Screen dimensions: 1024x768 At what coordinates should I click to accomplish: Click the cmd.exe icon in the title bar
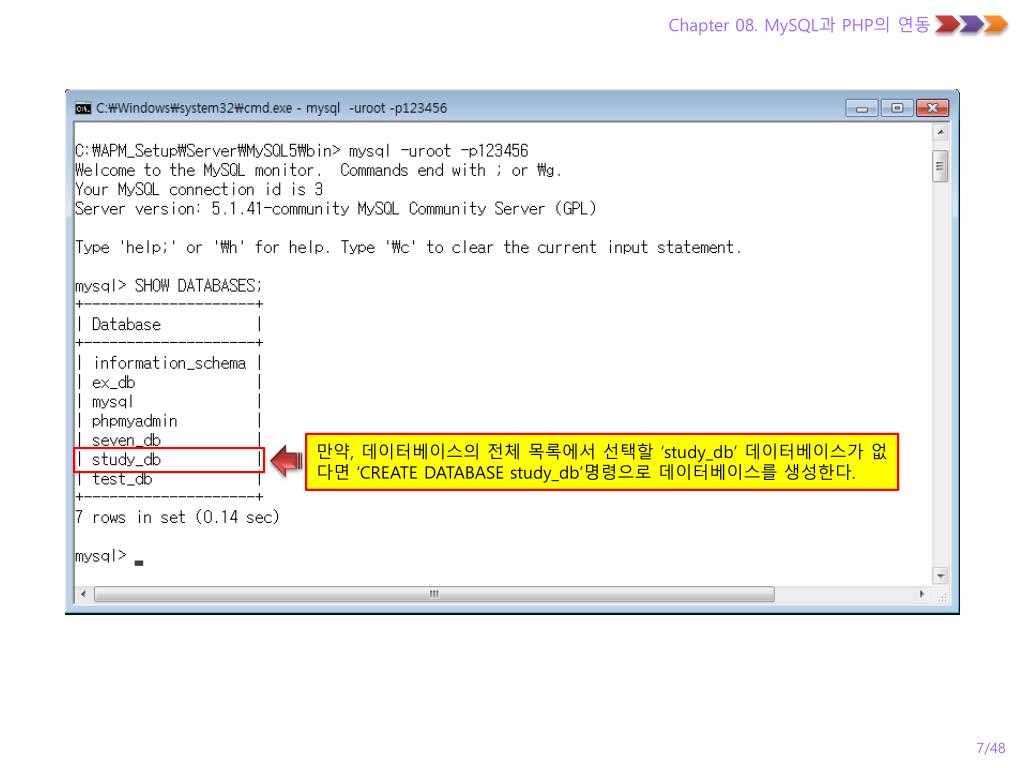tap(83, 108)
